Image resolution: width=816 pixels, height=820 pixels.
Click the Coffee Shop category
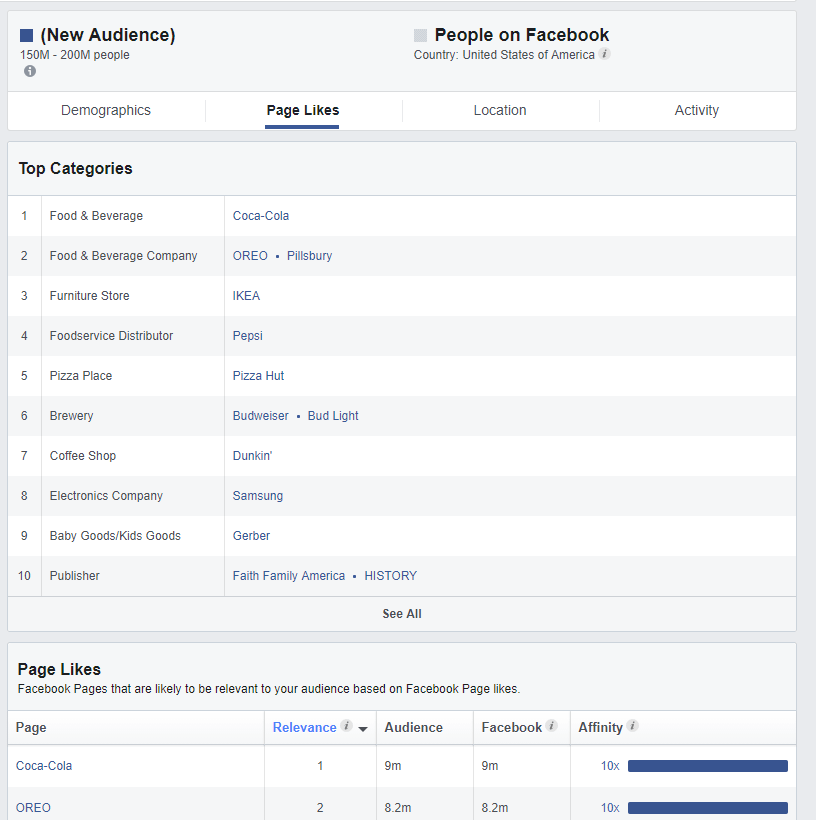coord(83,456)
